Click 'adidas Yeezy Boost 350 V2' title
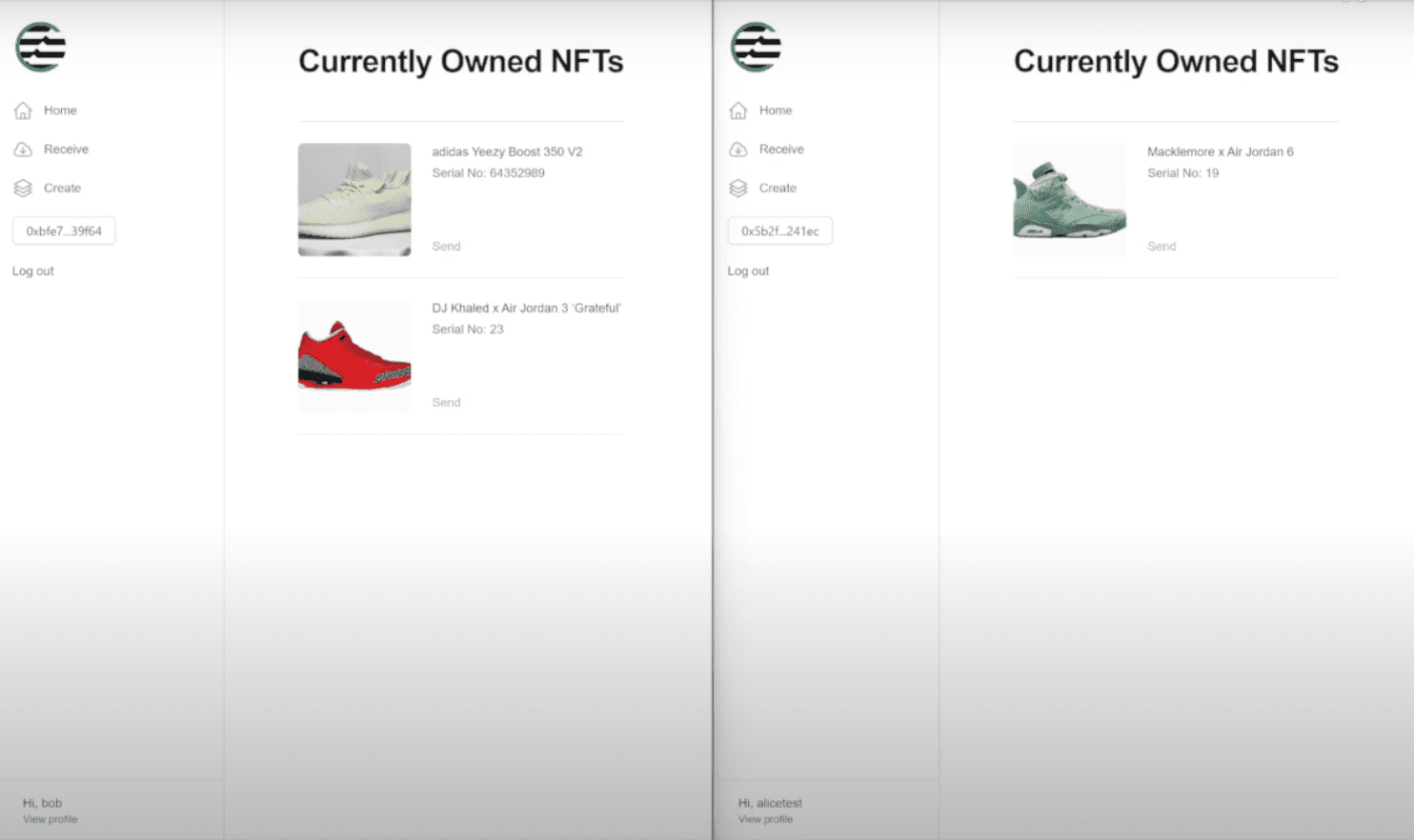This screenshot has width=1414, height=840. tap(507, 152)
